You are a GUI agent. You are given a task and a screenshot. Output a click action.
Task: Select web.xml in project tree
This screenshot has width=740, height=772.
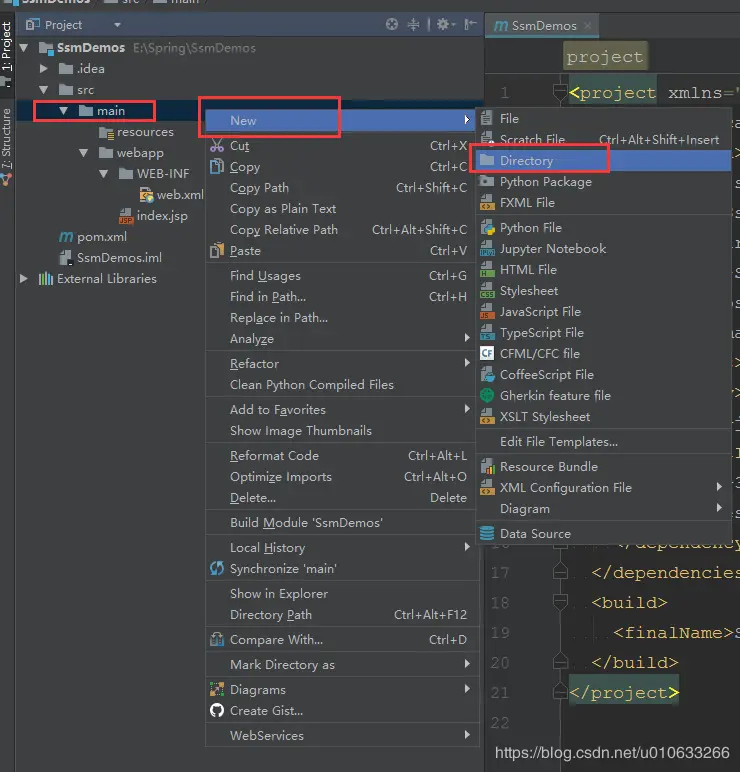click(171, 195)
